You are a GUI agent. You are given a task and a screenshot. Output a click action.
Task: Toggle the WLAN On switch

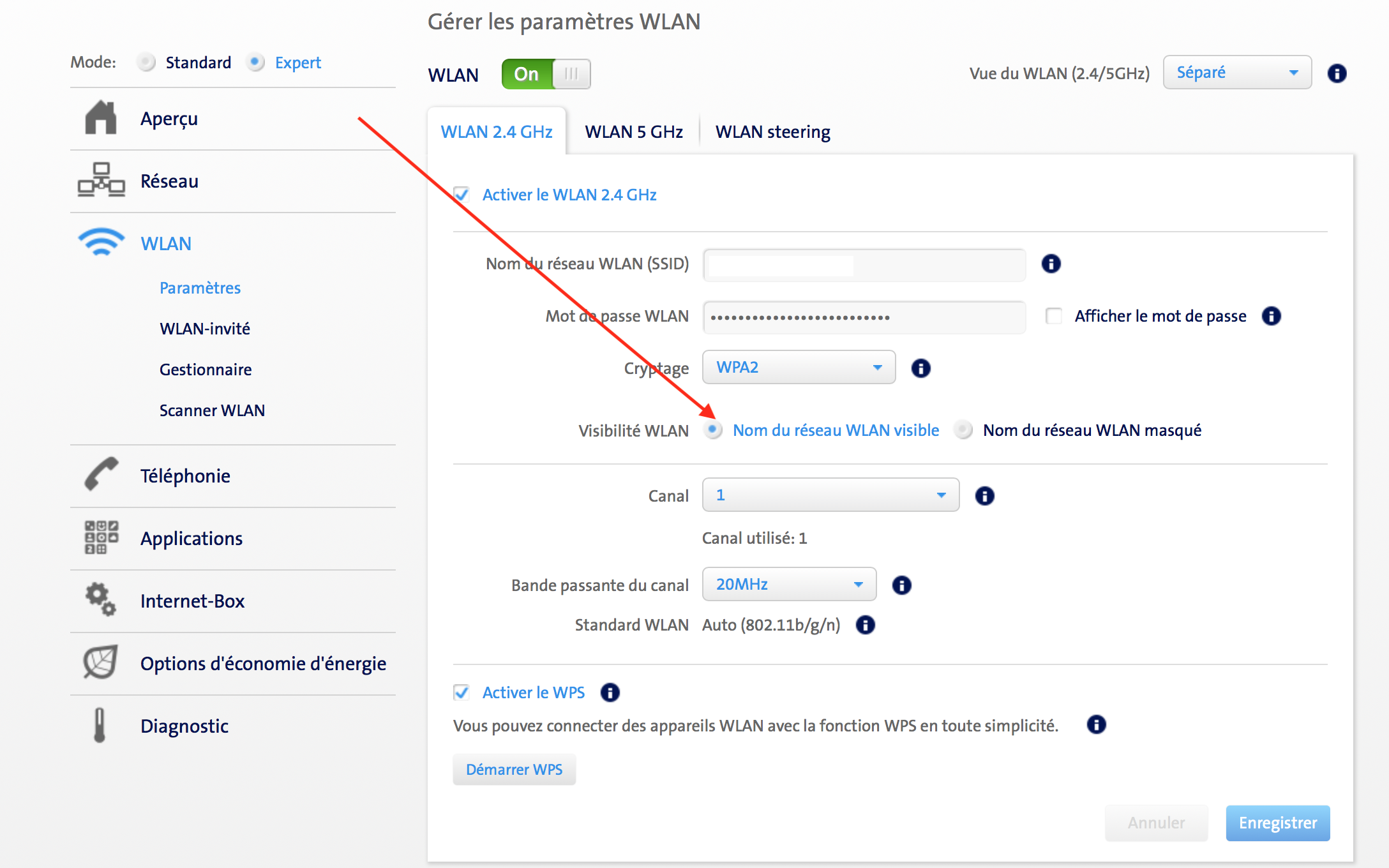click(546, 74)
